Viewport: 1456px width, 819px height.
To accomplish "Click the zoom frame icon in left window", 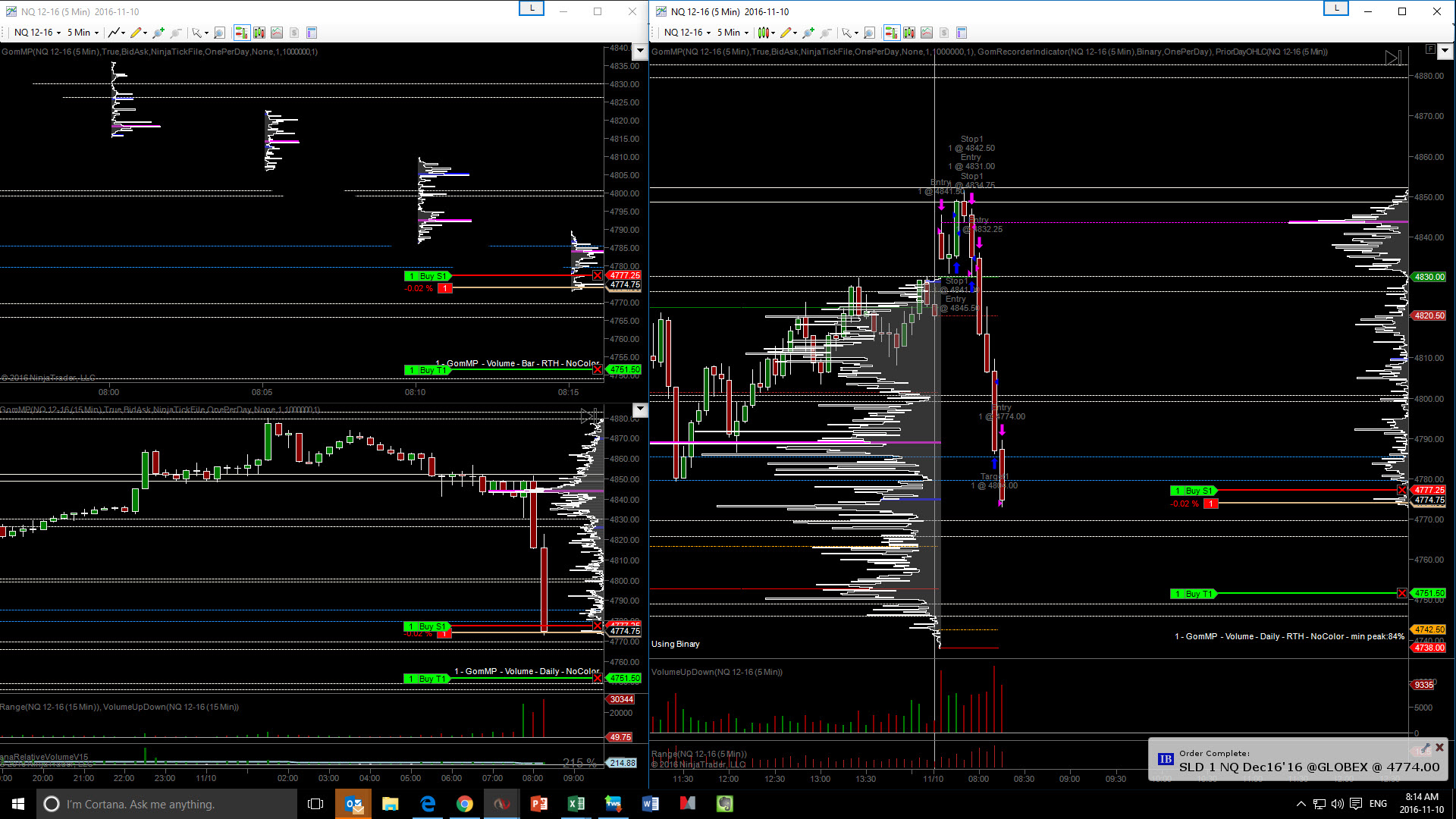I will coord(219,33).
